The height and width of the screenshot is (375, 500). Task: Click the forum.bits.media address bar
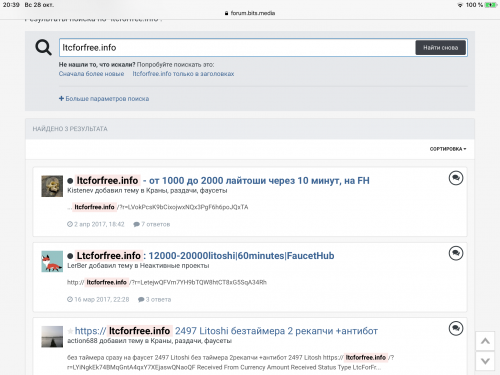[x=250, y=13]
